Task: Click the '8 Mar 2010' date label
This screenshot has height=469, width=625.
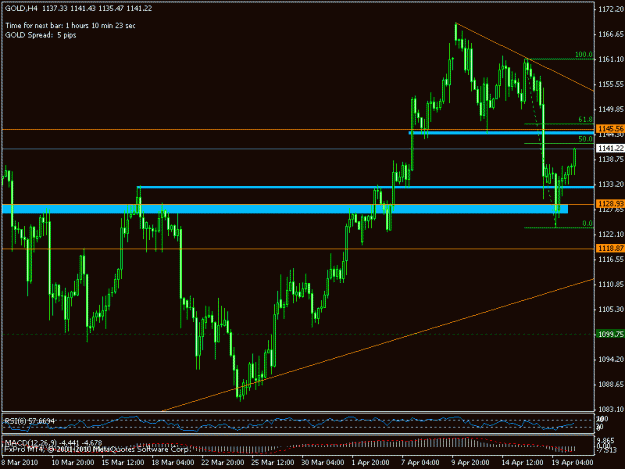Action: point(20,463)
